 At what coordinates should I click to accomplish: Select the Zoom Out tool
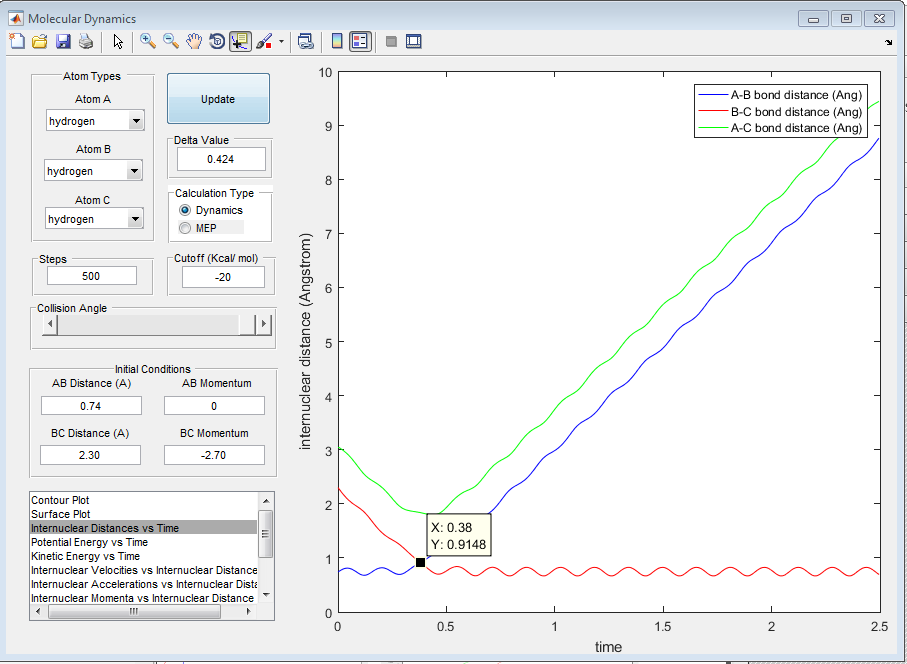[x=171, y=41]
